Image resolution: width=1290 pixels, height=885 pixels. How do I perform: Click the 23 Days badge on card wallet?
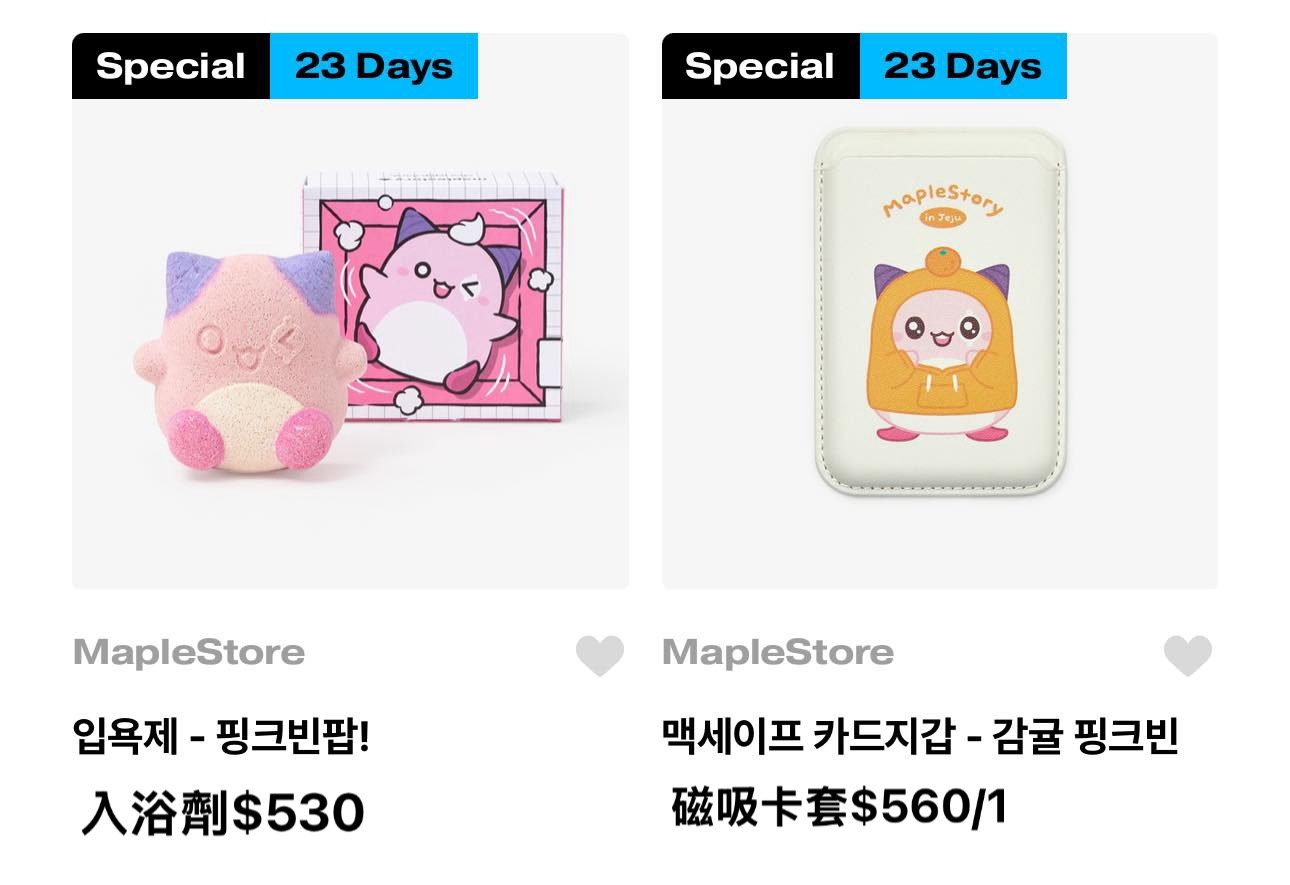coord(963,66)
